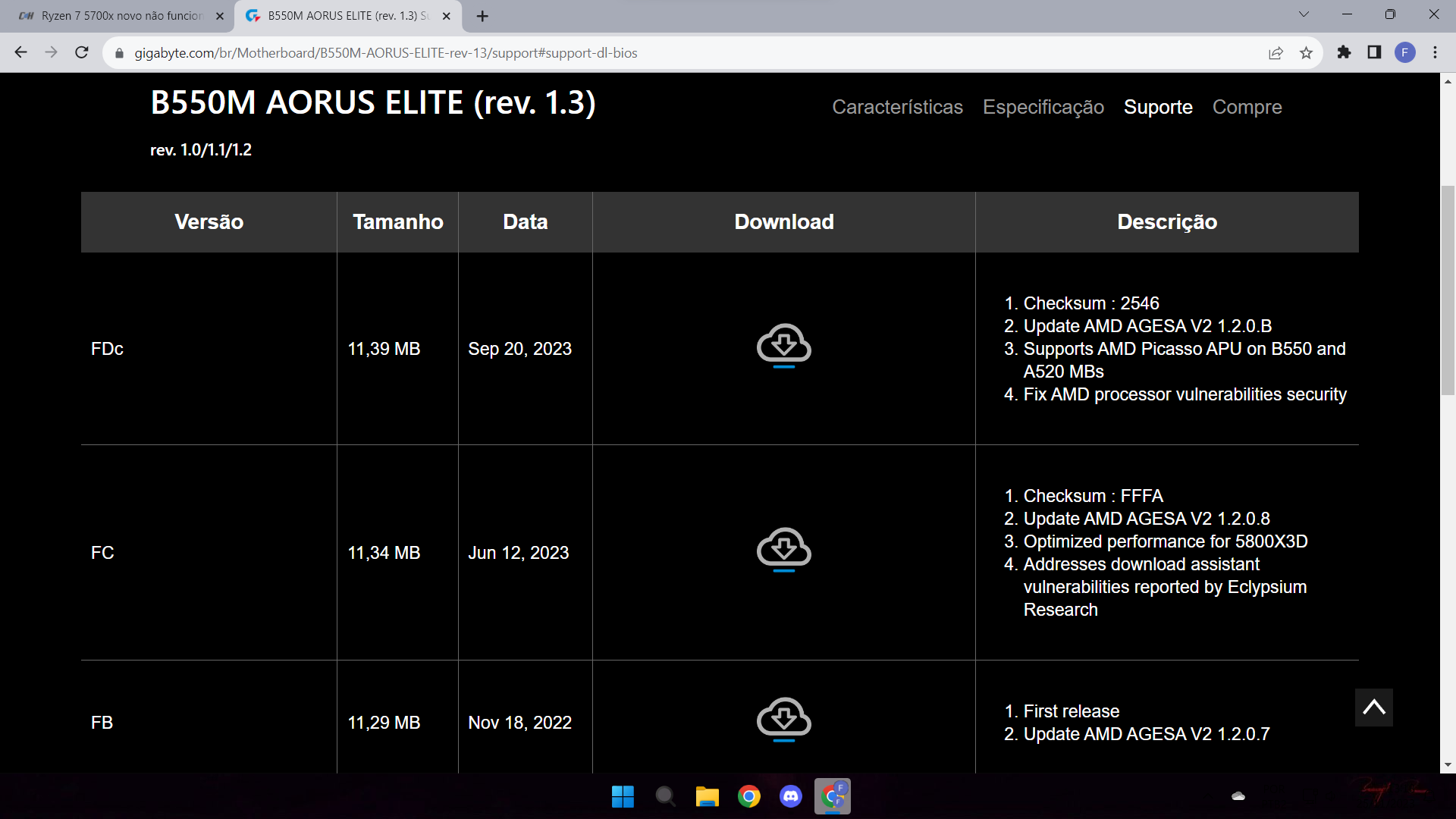Open the Suporte section
1456x819 pixels.
1158,107
